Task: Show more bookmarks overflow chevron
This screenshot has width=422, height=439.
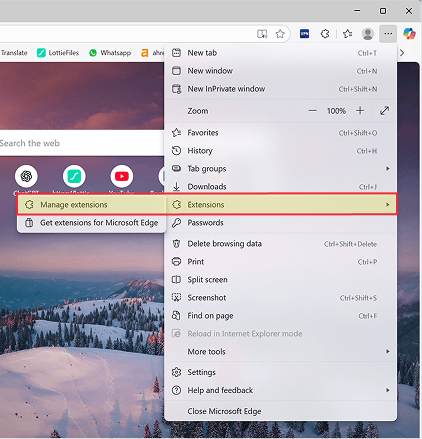Action: click(402, 53)
